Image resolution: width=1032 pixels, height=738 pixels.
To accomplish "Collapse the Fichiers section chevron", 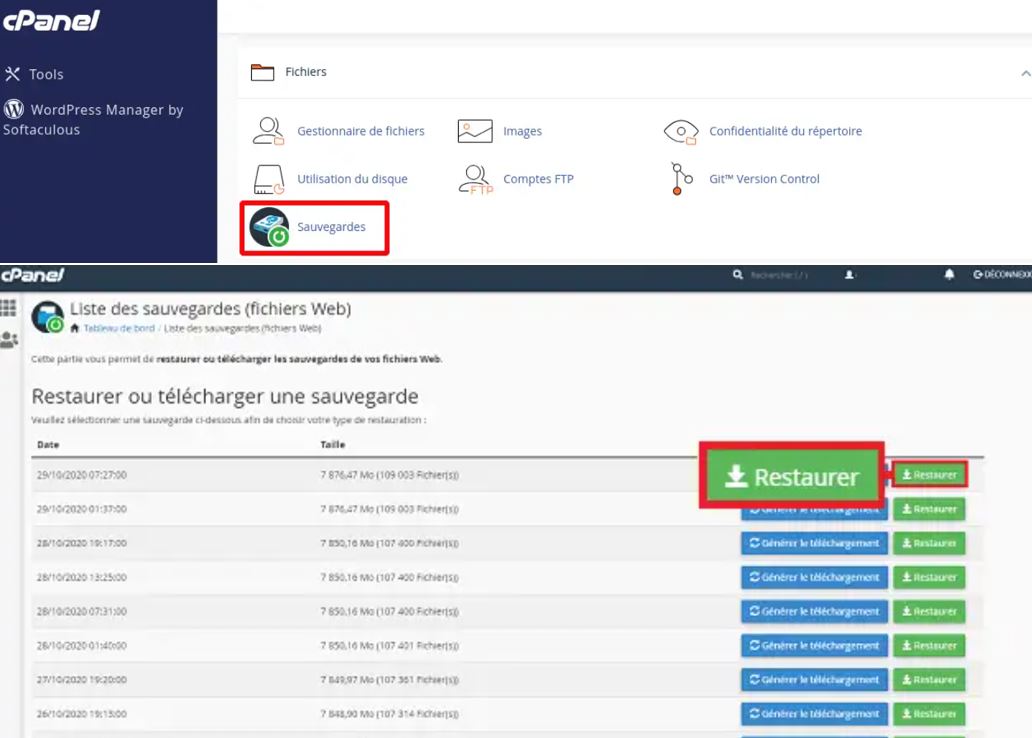I will point(1025,72).
